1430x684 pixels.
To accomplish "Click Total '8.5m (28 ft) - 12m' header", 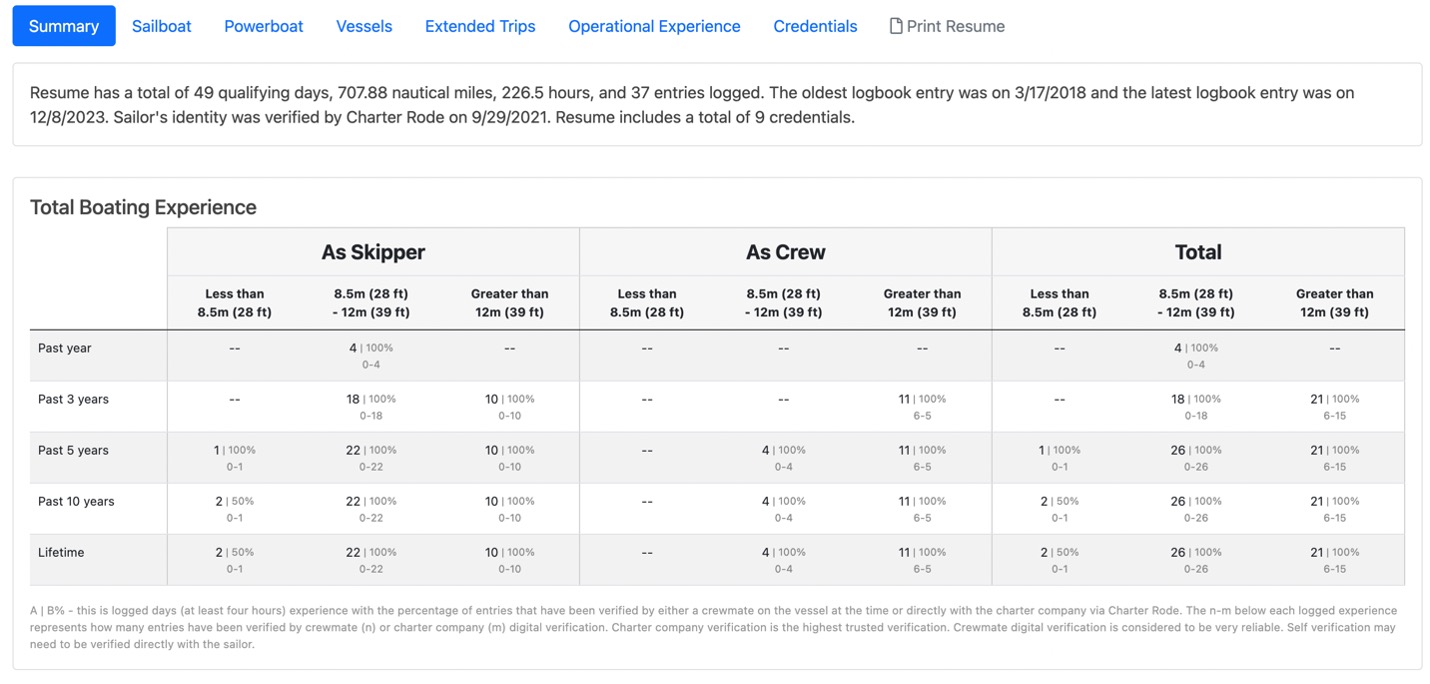I will coord(1196,303).
